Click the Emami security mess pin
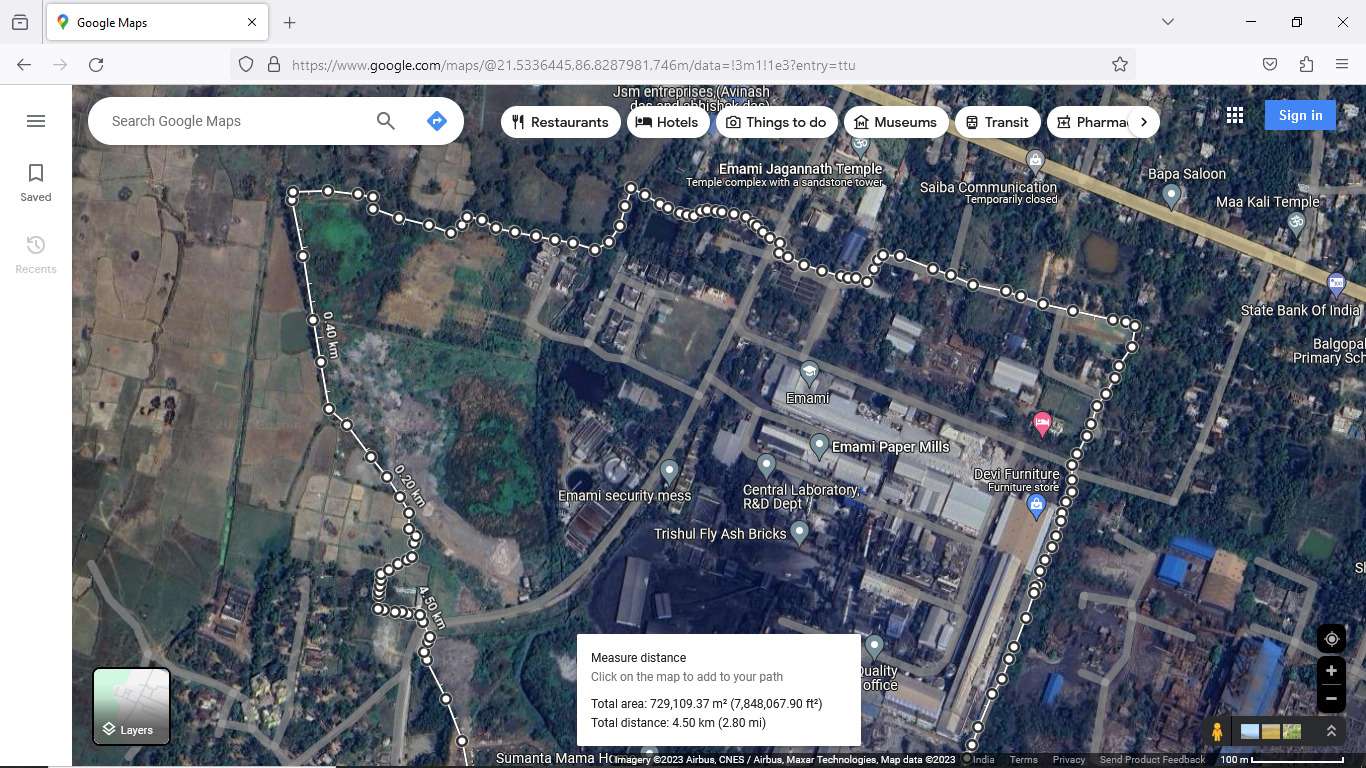1366x768 pixels. coord(669,472)
